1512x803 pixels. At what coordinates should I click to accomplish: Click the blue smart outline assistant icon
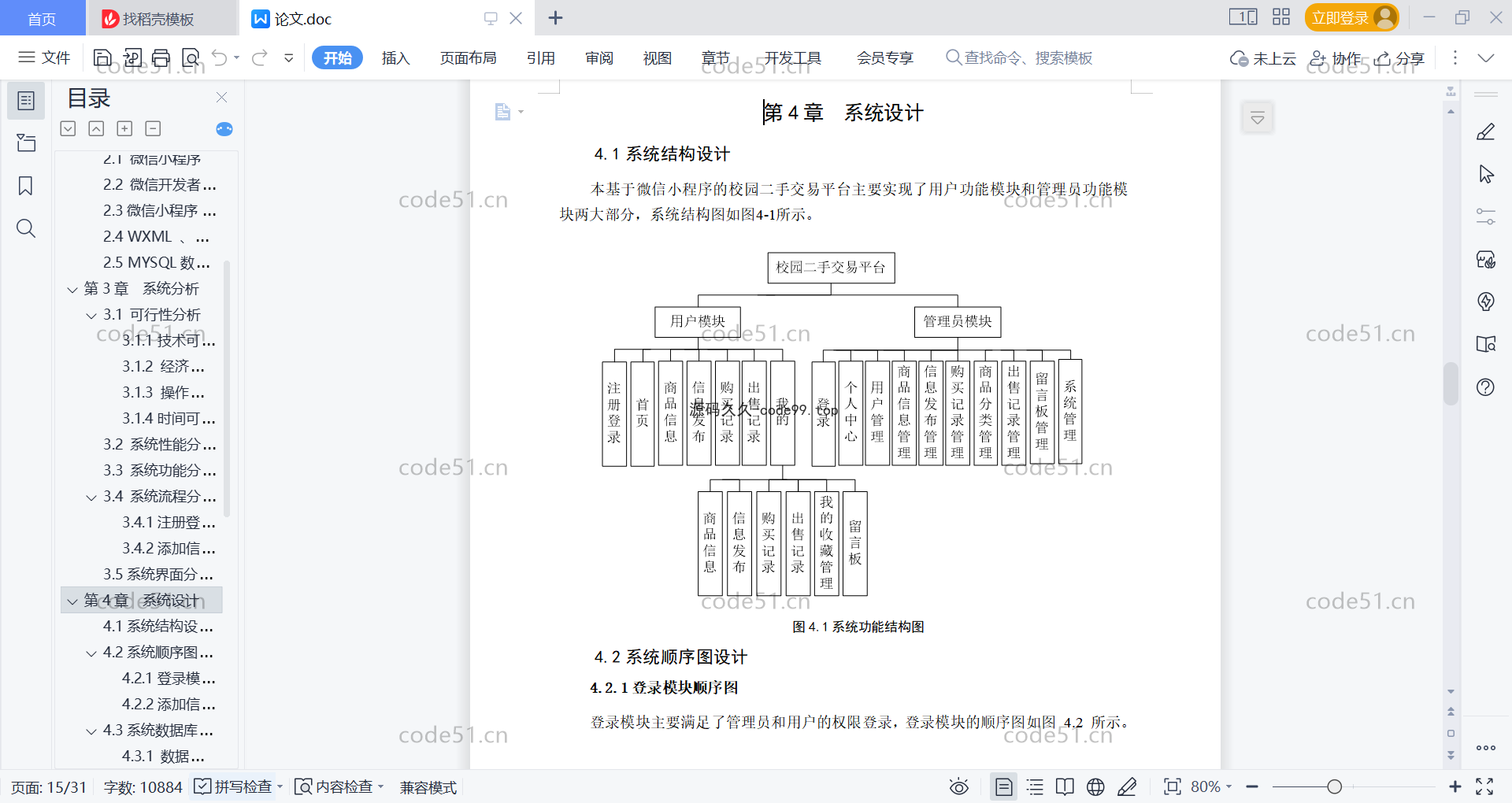224,129
